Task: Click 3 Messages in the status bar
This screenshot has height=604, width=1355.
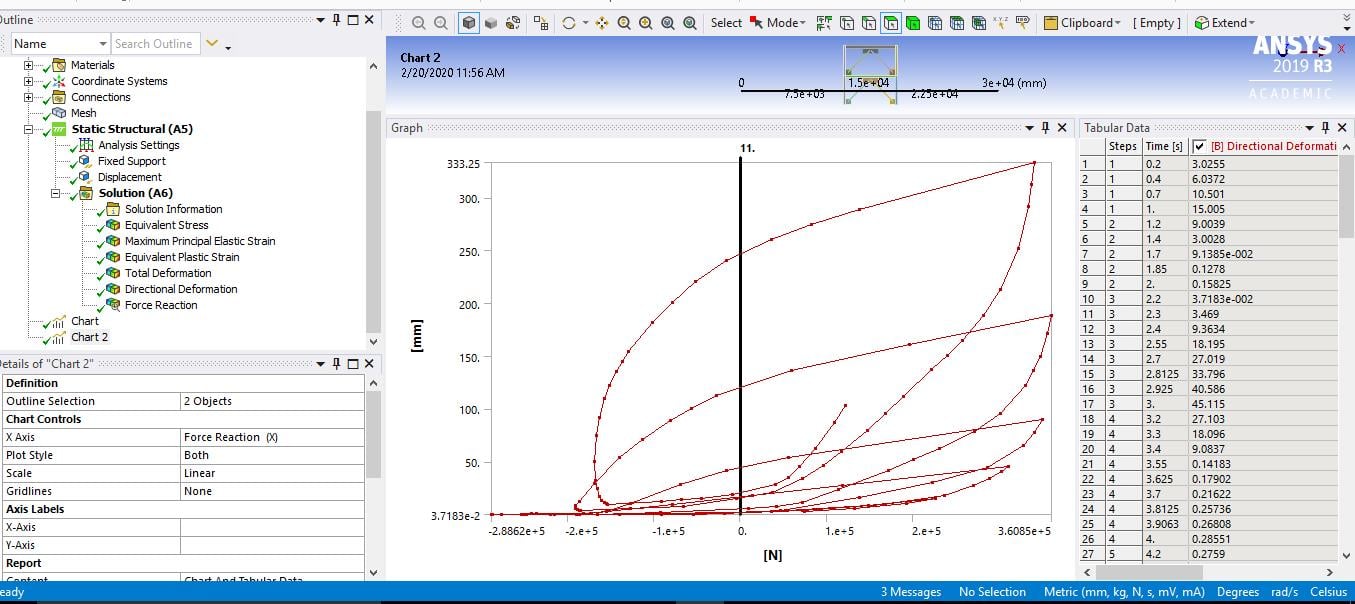Action: tap(910, 592)
